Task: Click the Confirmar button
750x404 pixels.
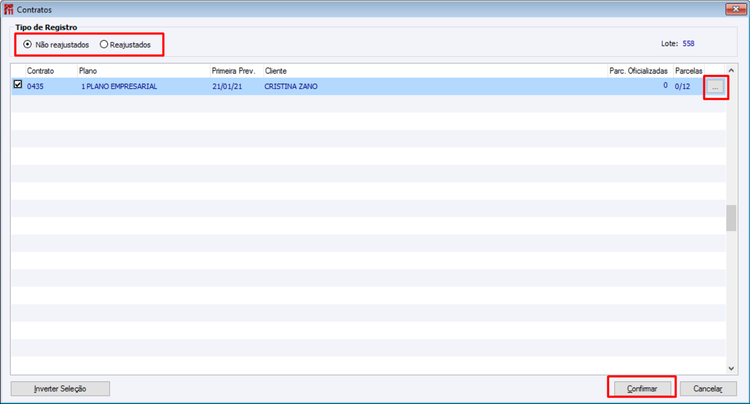Action: click(x=642, y=389)
